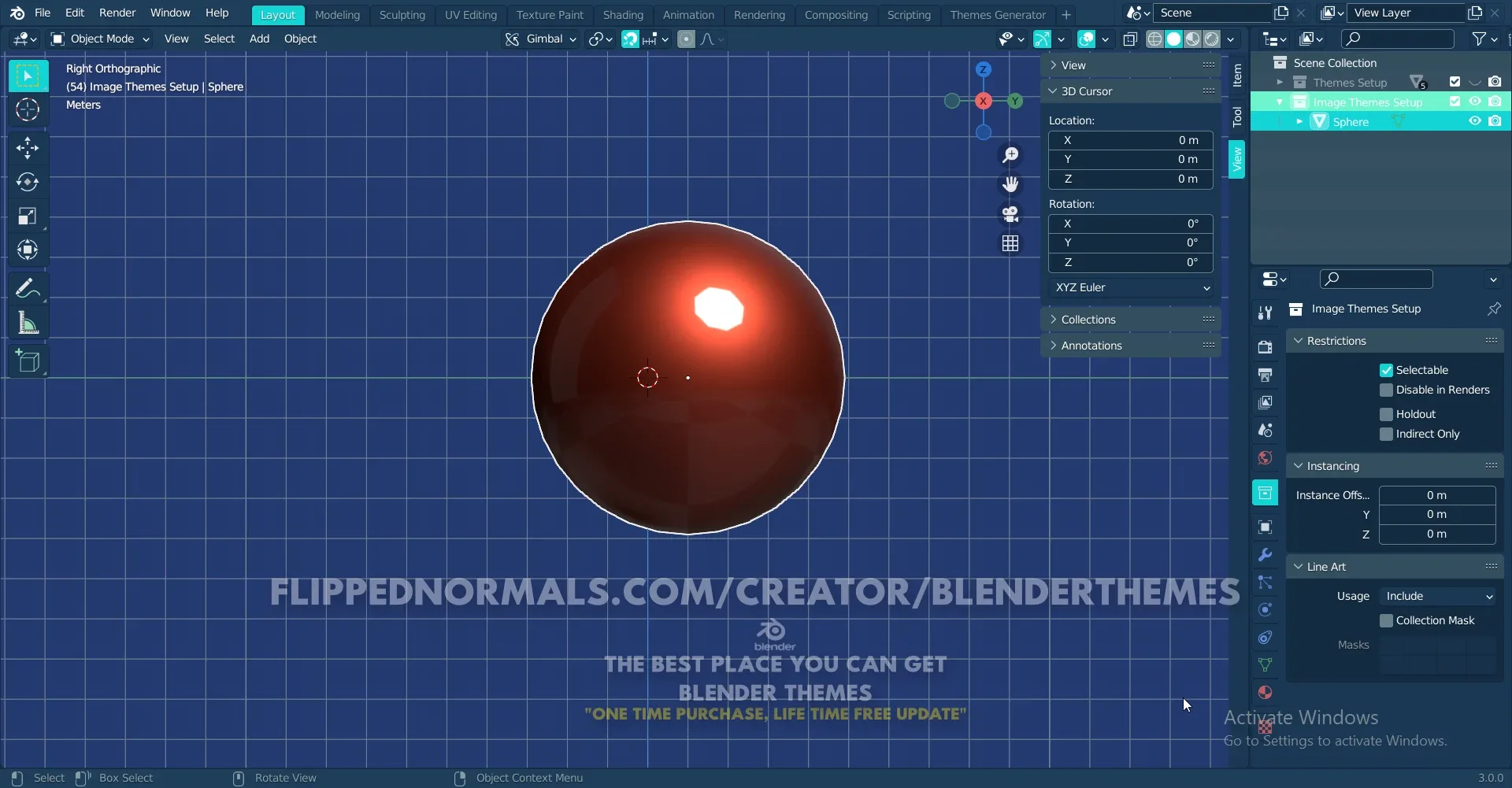This screenshot has width=1512, height=788.
Task: Enable the Indirect Only checkbox
Action: click(x=1386, y=434)
